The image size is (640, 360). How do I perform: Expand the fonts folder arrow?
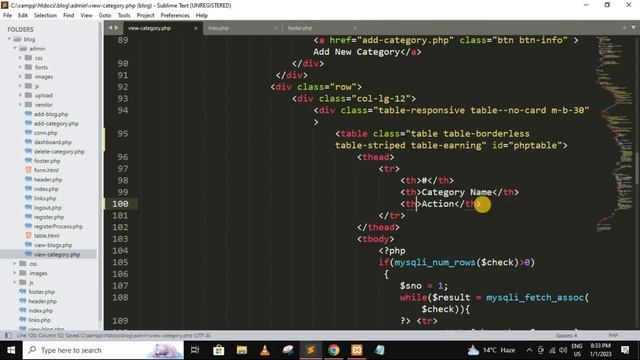tap(20, 67)
